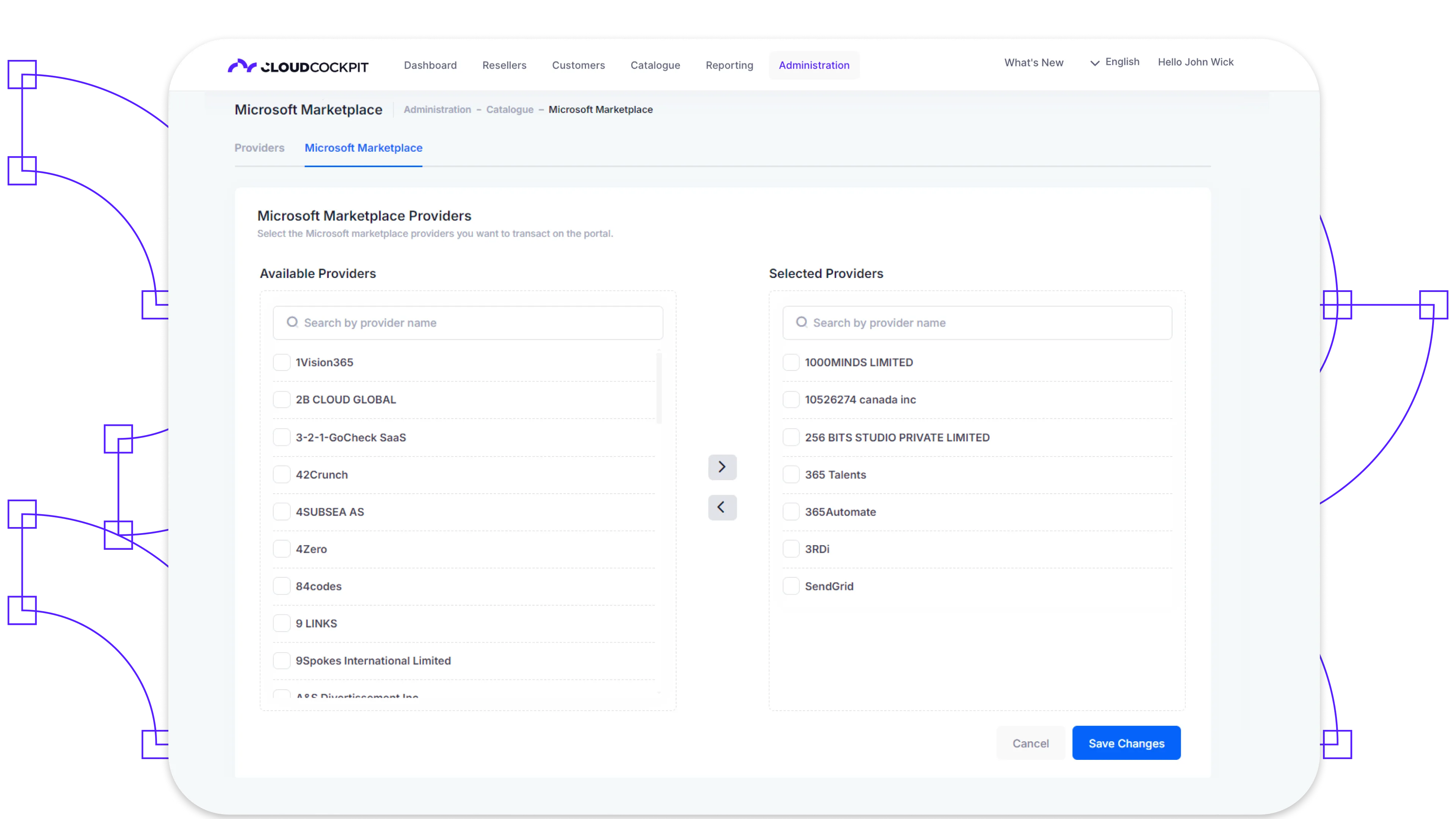Tick the 1Vision365 checkbox
Viewport: 1456px width, 819px height.
coord(281,362)
